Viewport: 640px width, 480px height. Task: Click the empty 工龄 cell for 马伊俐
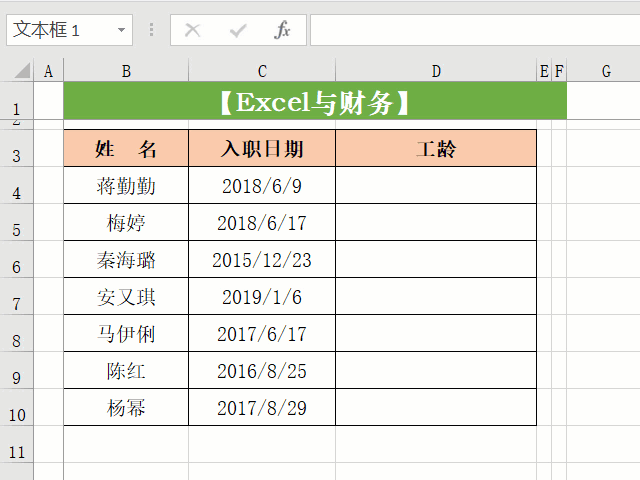pos(436,333)
